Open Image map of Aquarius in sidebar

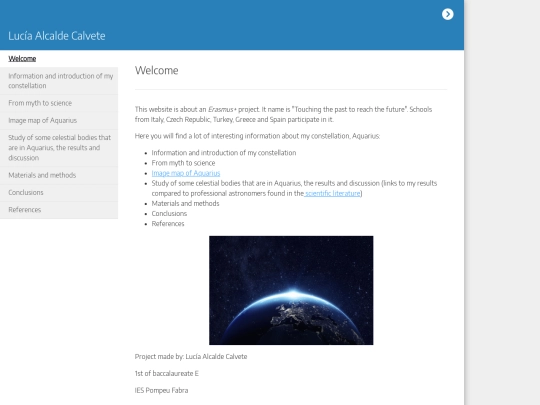click(59, 121)
